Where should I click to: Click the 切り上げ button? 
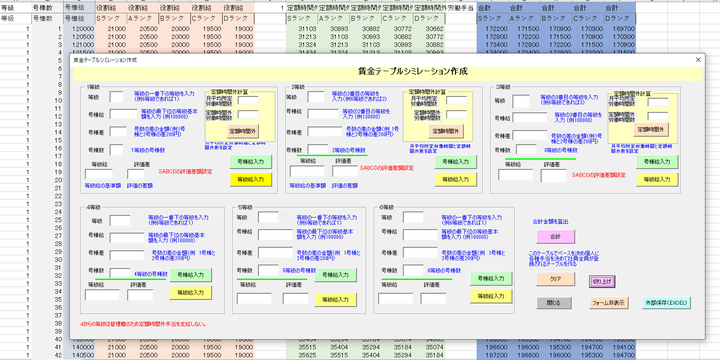[x=602, y=281]
